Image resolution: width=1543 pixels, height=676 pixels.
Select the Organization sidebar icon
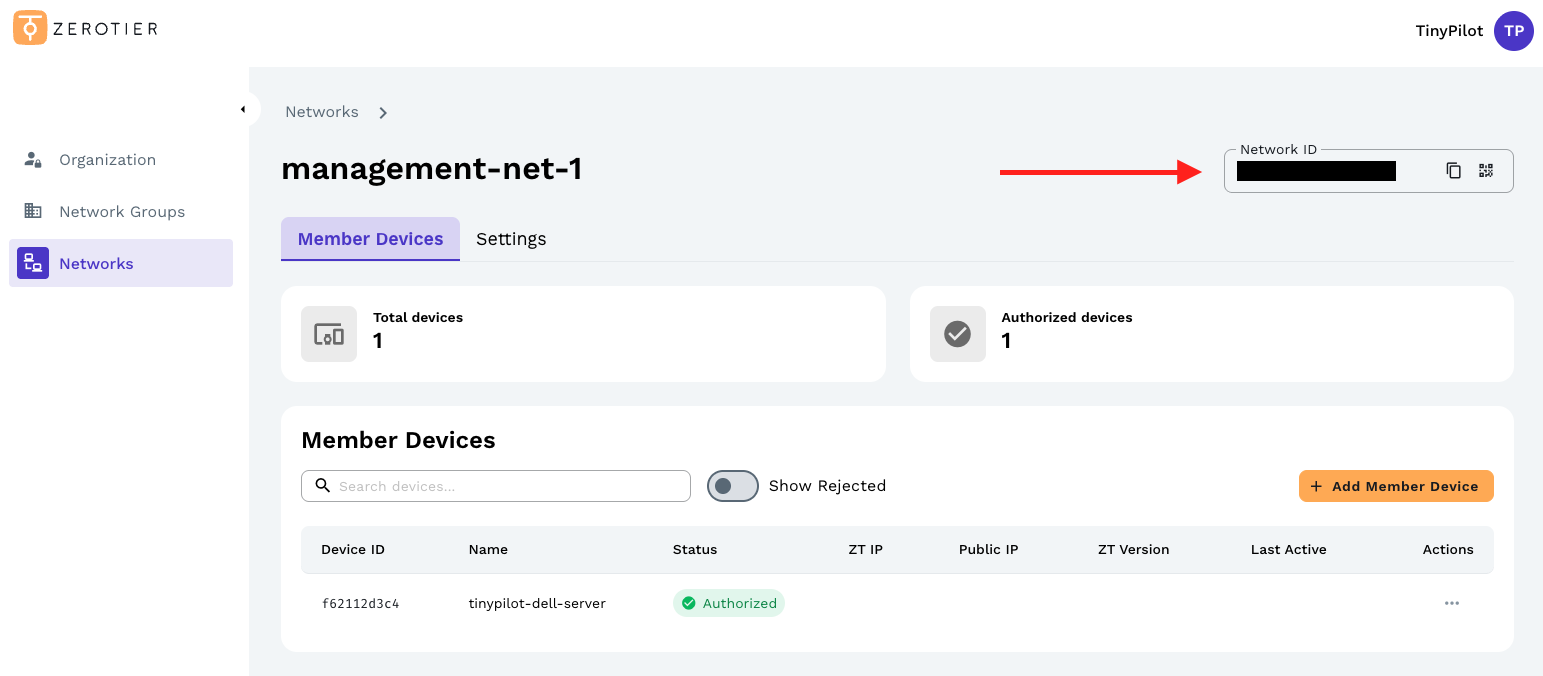coord(32,159)
